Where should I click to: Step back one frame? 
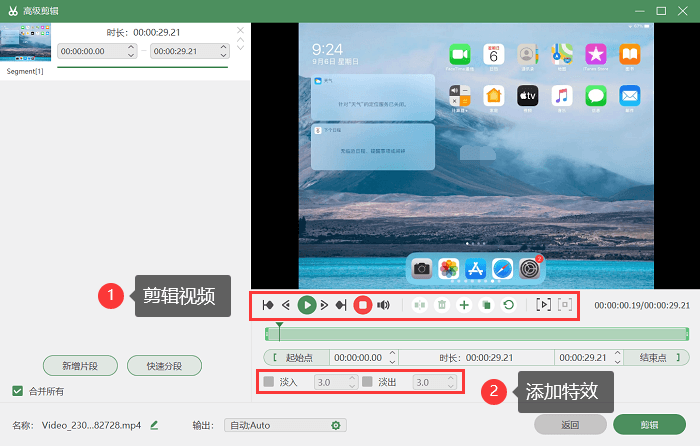tap(286, 305)
